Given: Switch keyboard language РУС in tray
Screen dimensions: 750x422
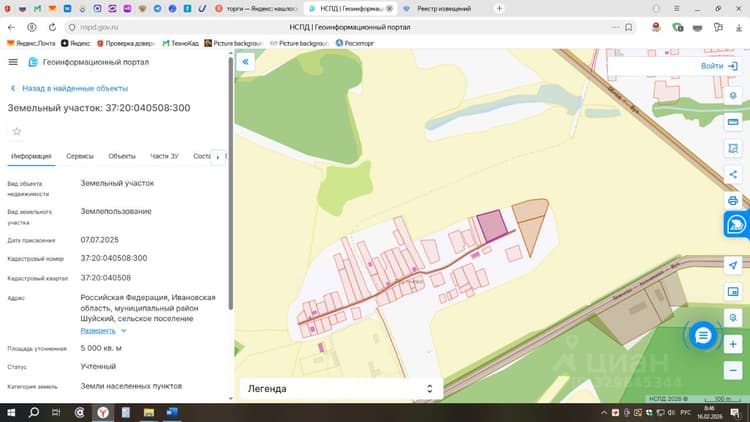Looking at the screenshot, I should click(x=685, y=412).
